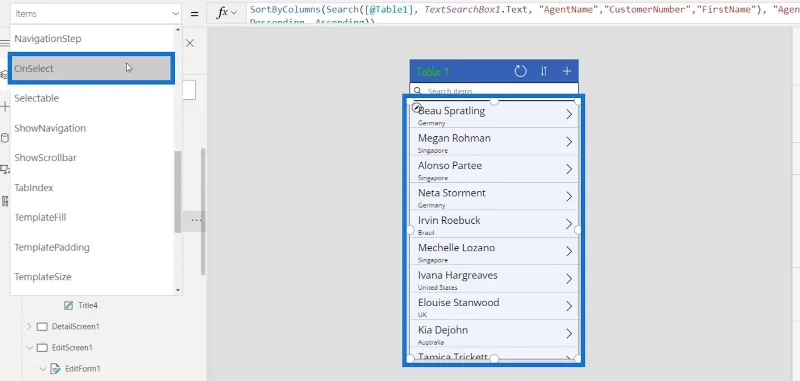The image size is (800, 381).
Task: Click into the formula bar text
Action: pyautogui.click(x=523, y=13)
